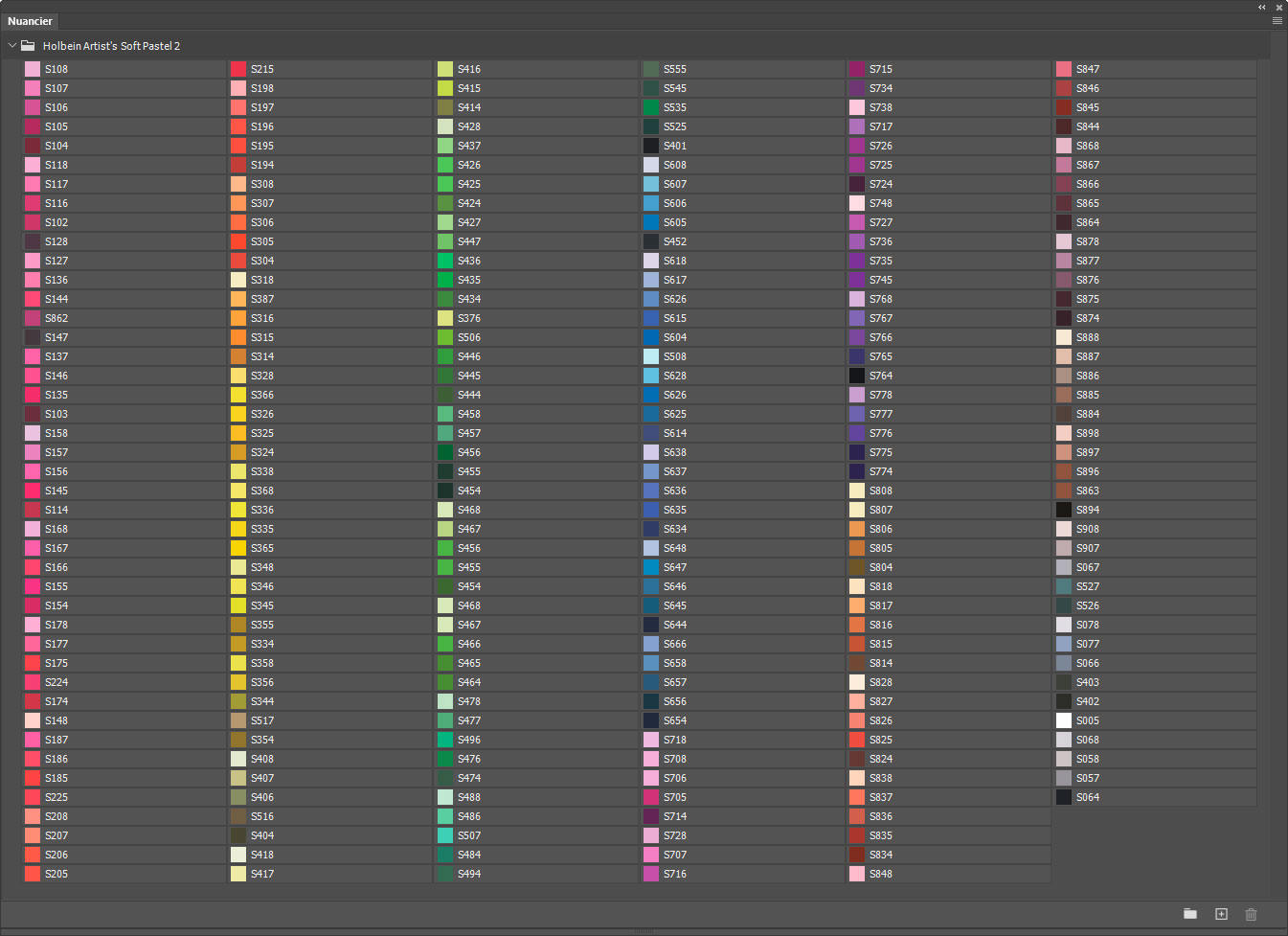1288x936 pixels.
Task: Switch to the Nuancier tab
Action: [30, 21]
